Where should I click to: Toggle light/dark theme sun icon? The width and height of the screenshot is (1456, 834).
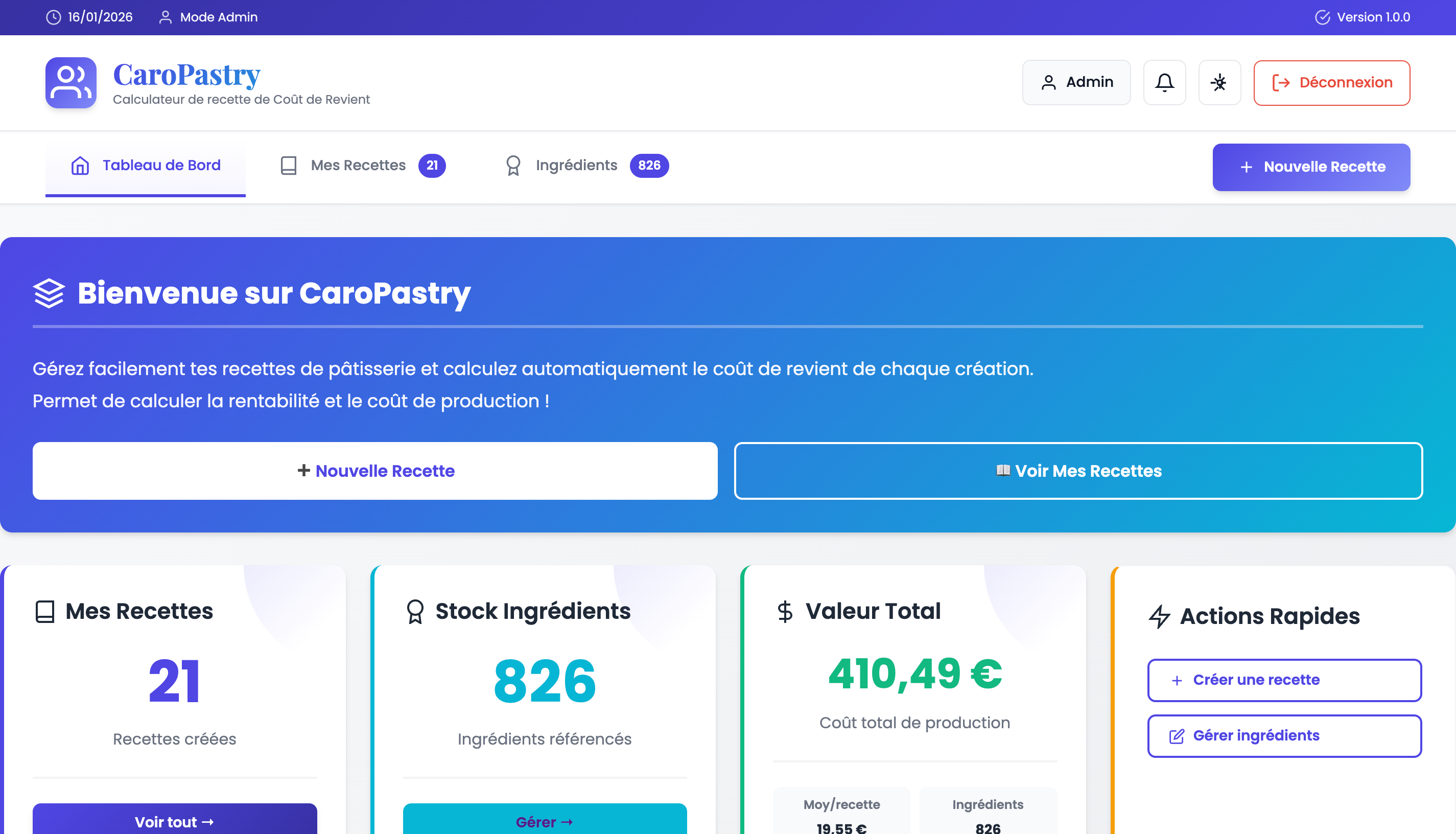pos(1219,82)
